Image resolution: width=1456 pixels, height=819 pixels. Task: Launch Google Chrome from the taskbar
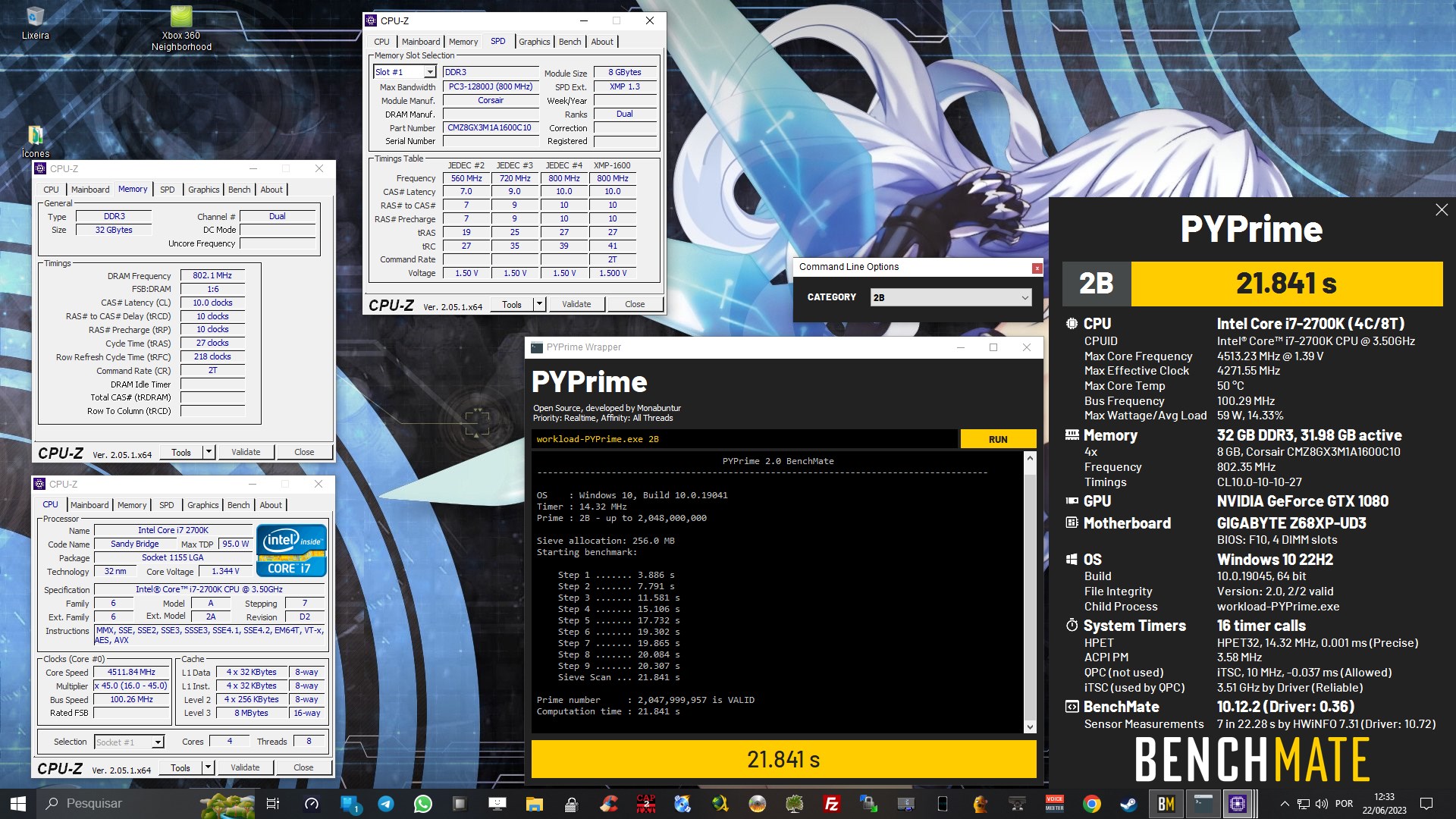click(1092, 803)
